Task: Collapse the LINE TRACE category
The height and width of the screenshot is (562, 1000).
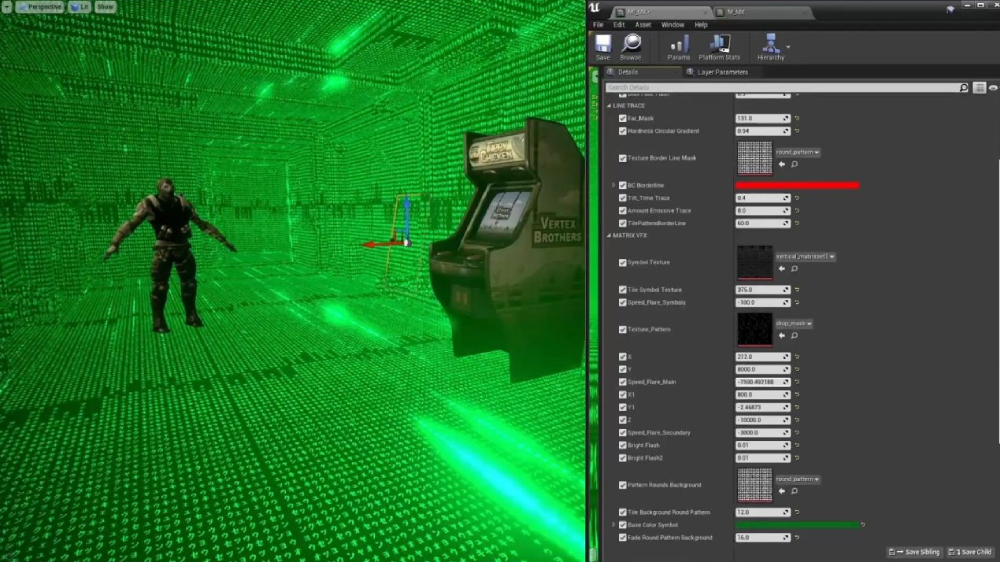Action: [x=609, y=106]
